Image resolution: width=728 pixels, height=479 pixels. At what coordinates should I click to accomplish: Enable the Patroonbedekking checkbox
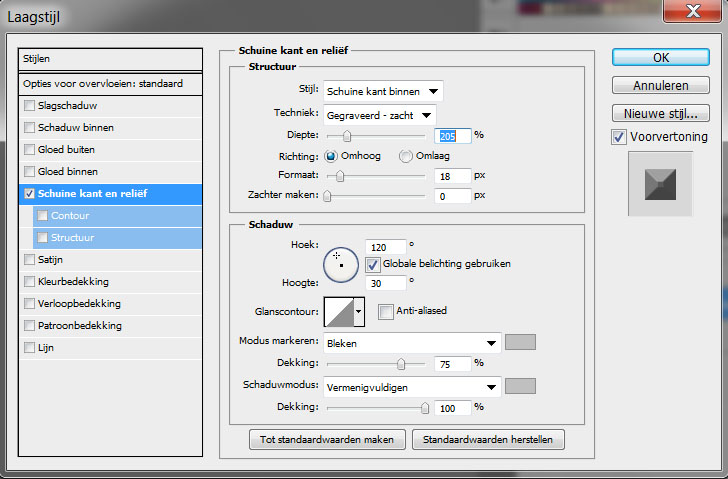click(29, 325)
